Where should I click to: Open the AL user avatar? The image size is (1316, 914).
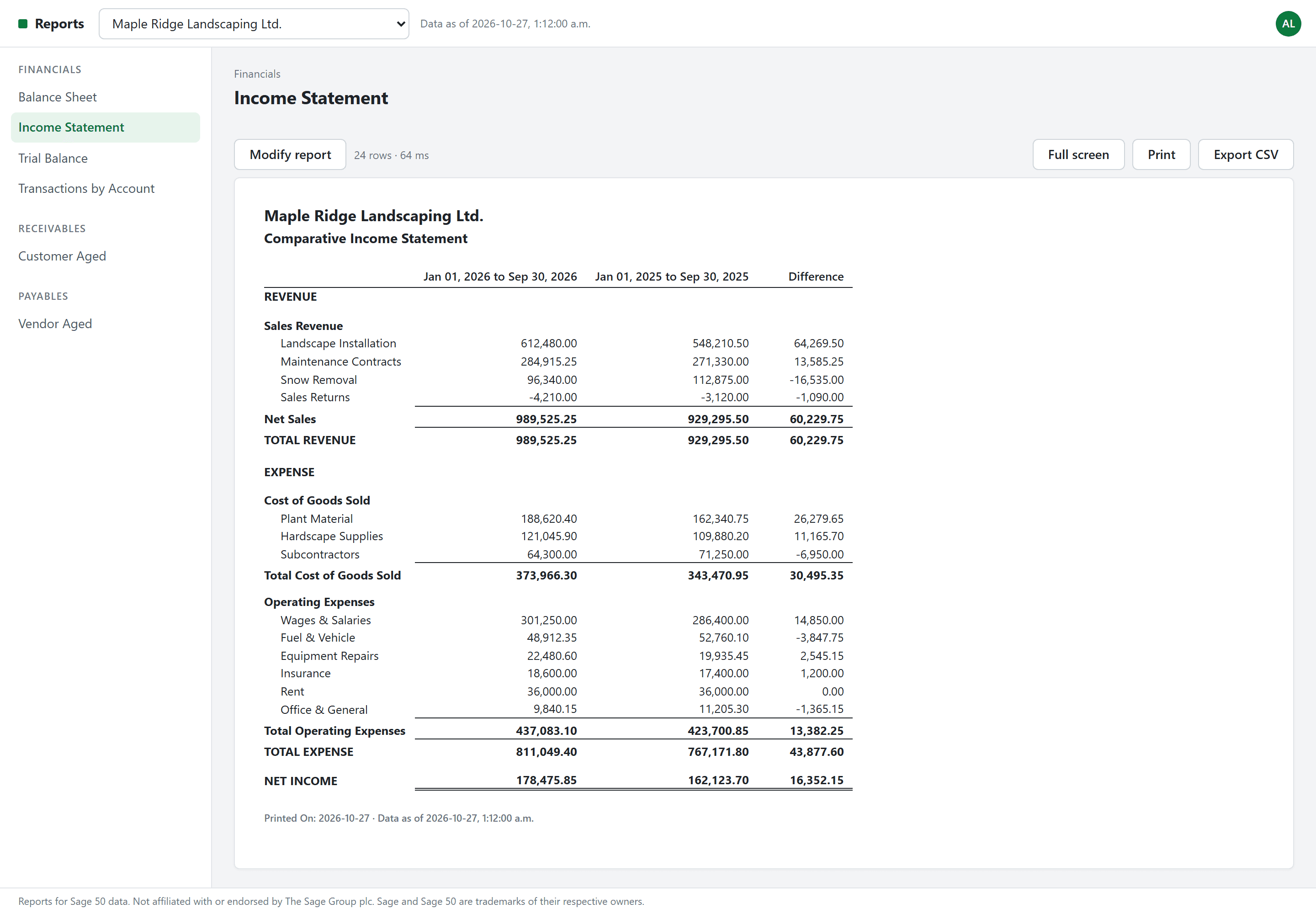pyautogui.click(x=1288, y=23)
